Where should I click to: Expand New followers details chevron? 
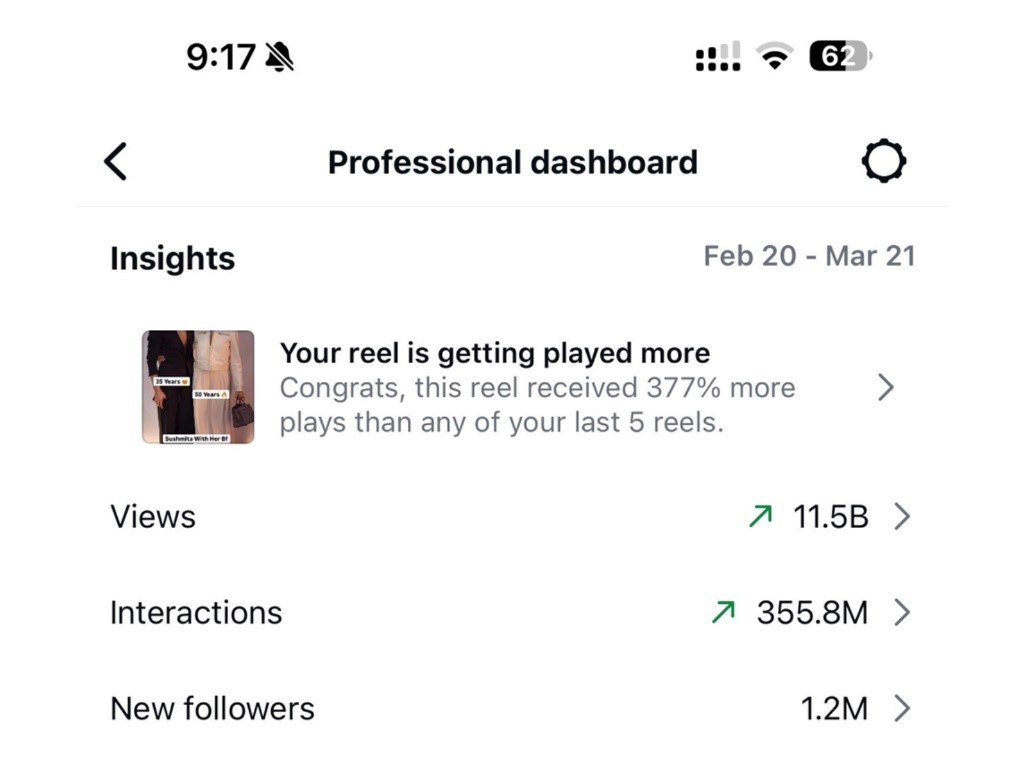[x=902, y=708]
